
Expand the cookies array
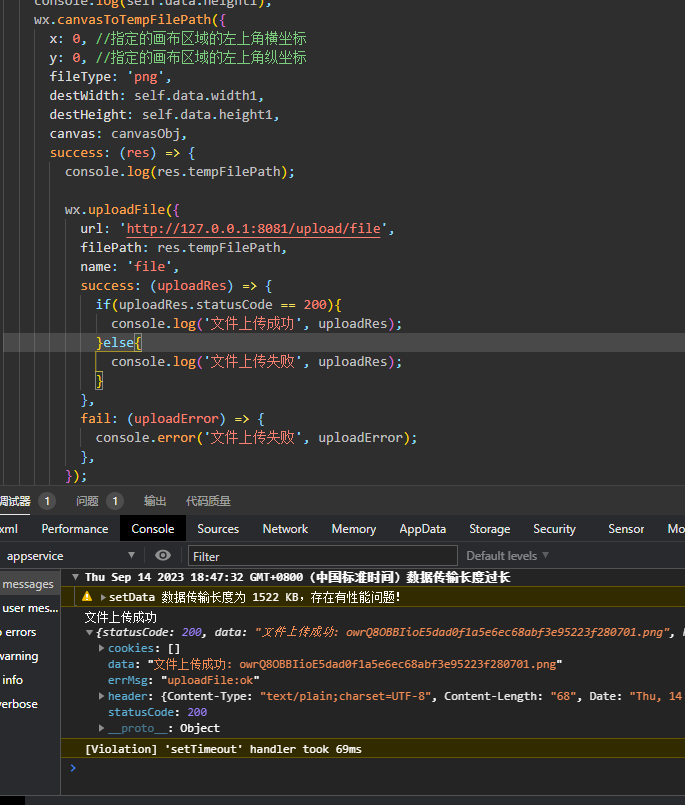102,648
